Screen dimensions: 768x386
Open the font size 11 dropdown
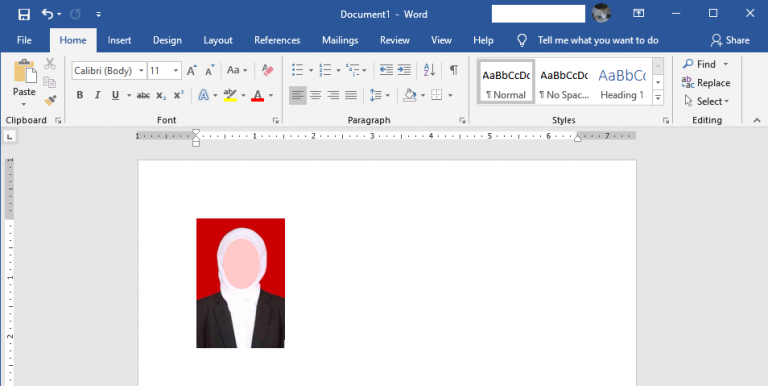coord(176,71)
